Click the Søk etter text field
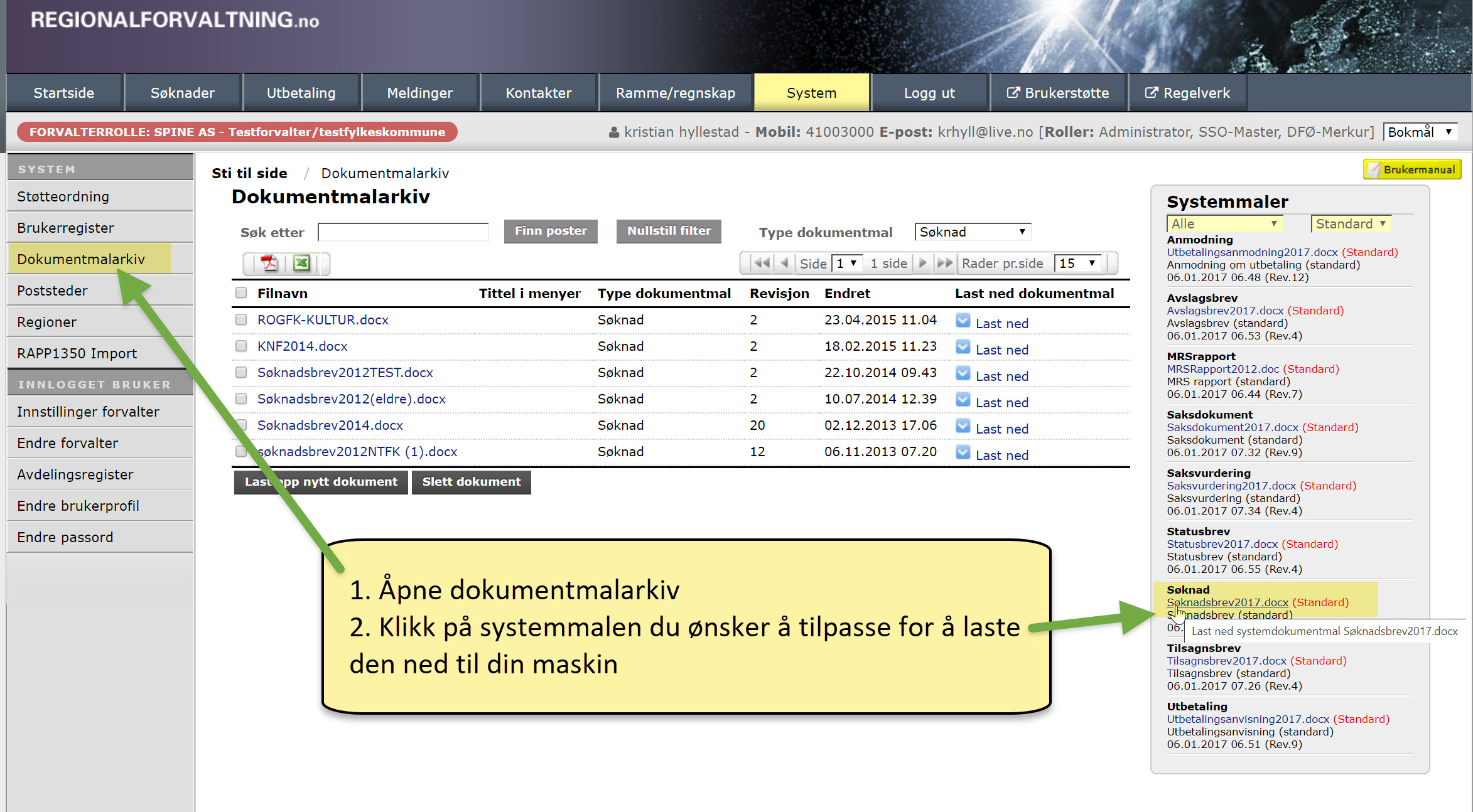Screen dimensions: 1473x812 pos(403,232)
